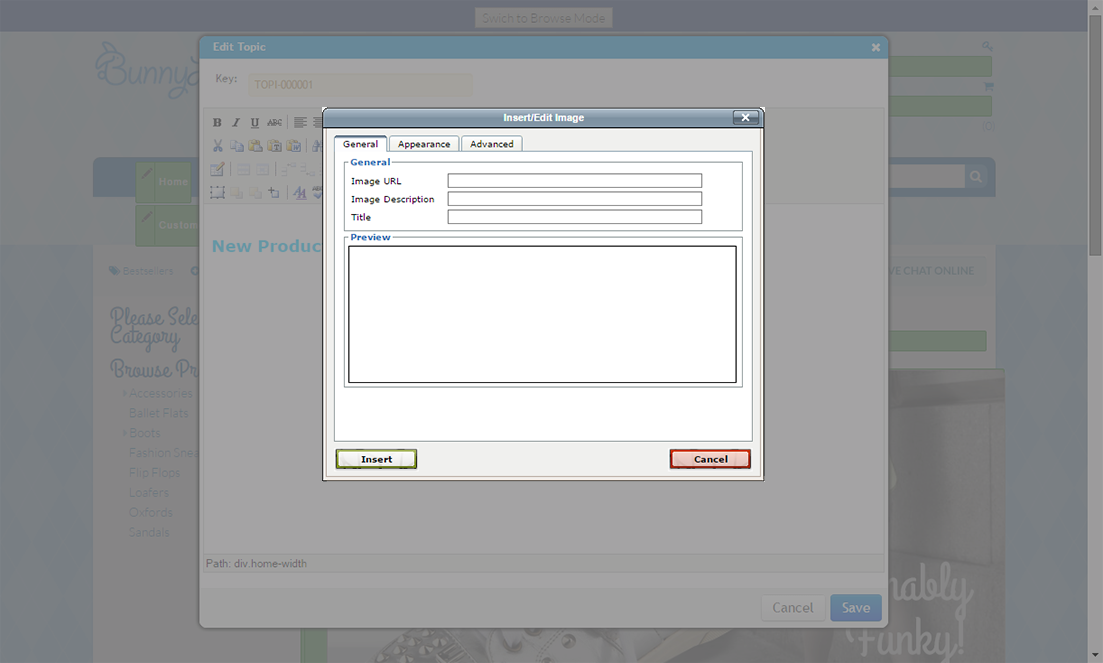This screenshot has height=663, width=1103.
Task: Expand the Boots category arrow
Action: [x=125, y=432]
